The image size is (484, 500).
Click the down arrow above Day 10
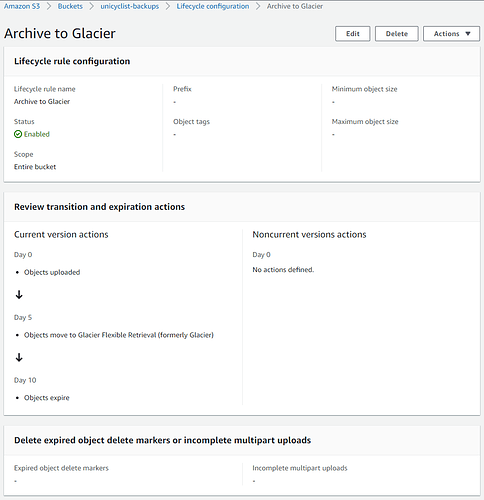pos(19,357)
